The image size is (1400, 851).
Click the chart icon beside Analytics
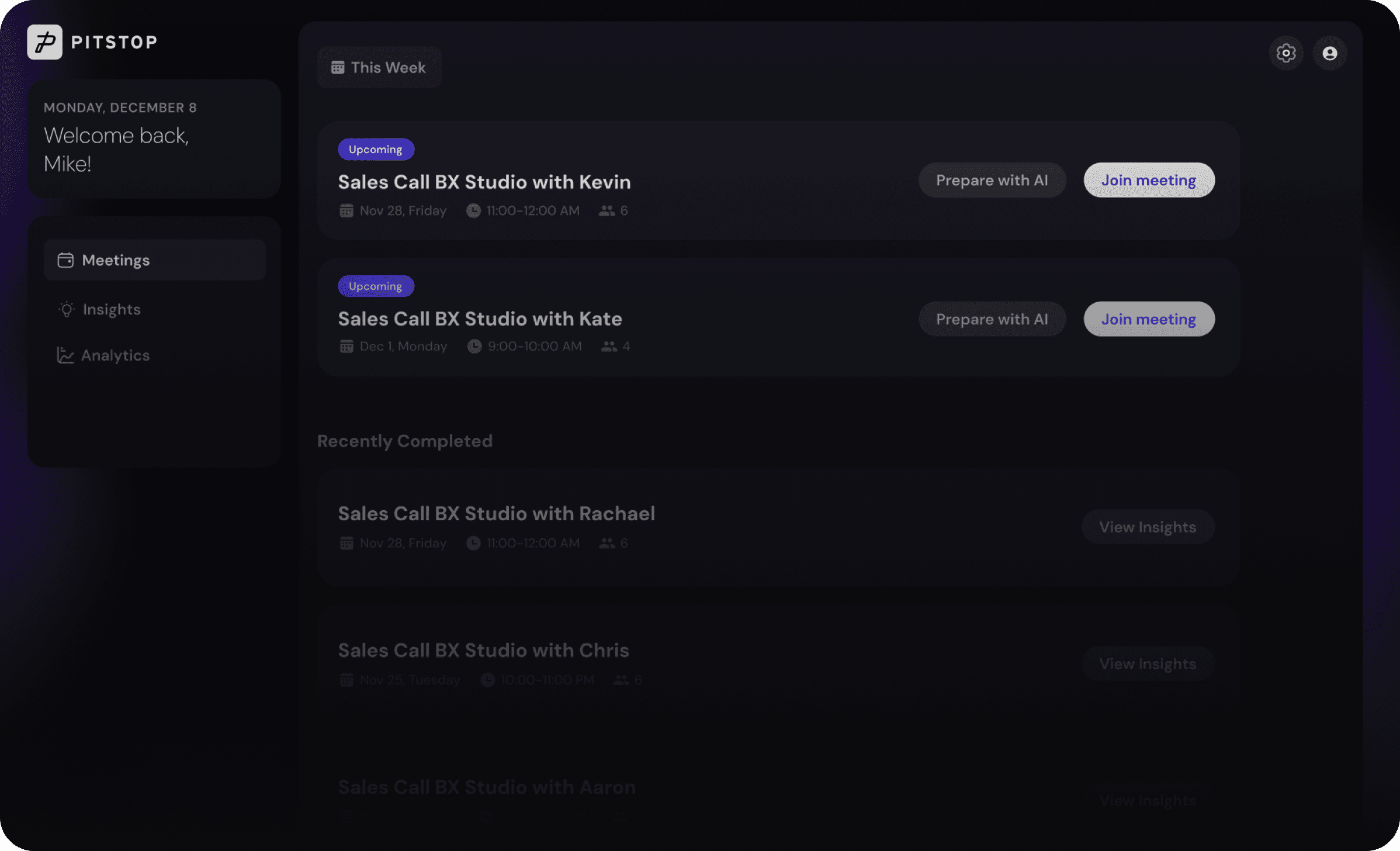(x=65, y=355)
